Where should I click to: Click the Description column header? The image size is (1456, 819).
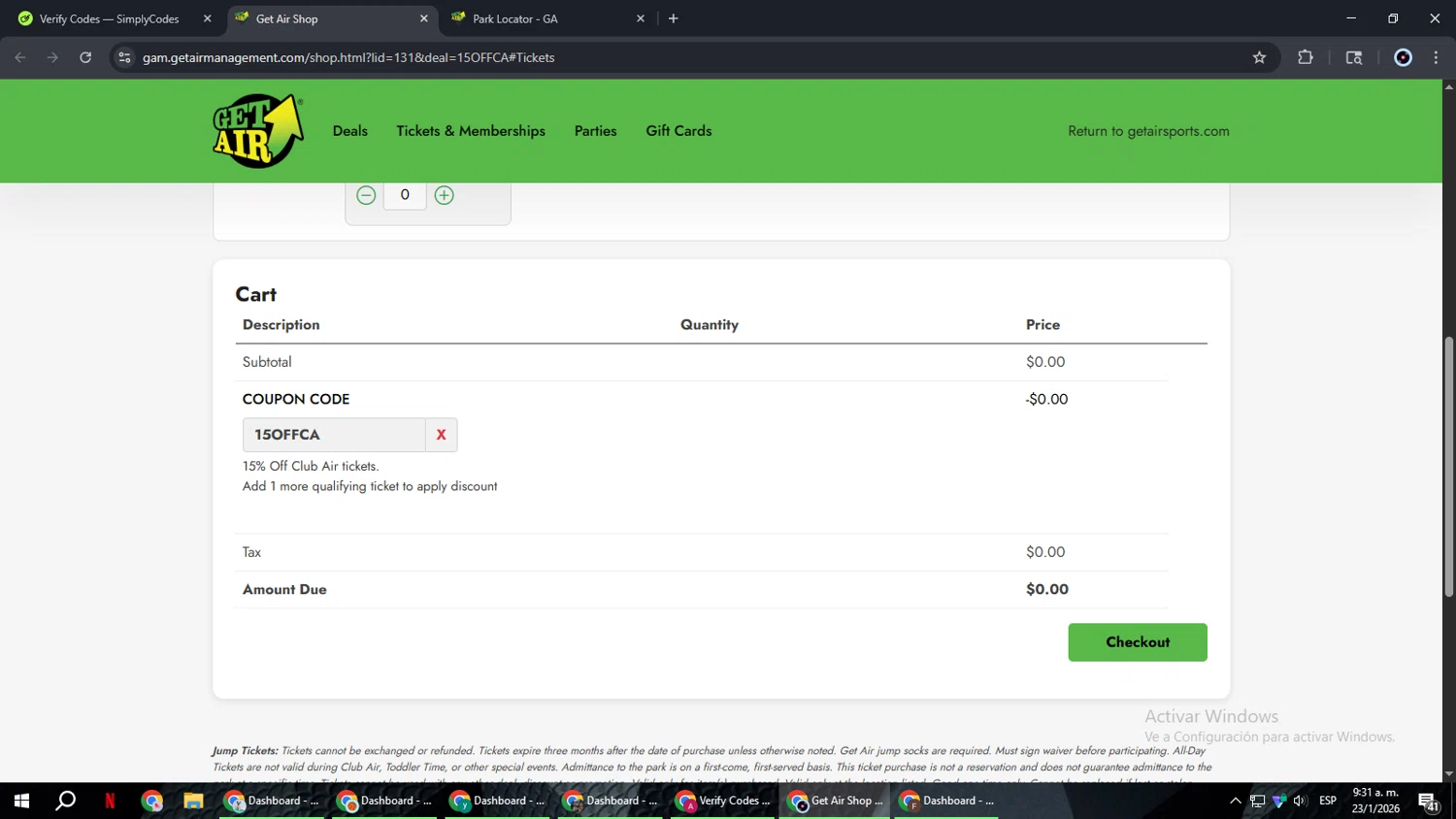point(281,325)
